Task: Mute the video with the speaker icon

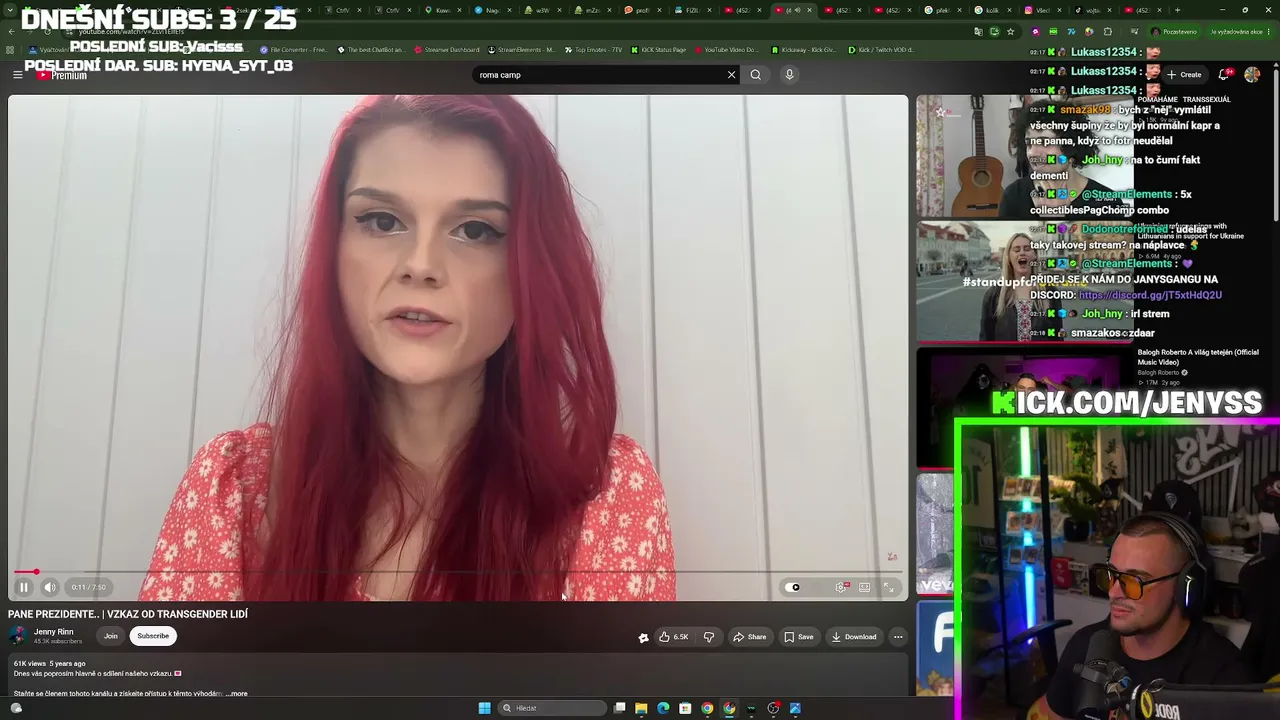Action: pyautogui.click(x=50, y=587)
